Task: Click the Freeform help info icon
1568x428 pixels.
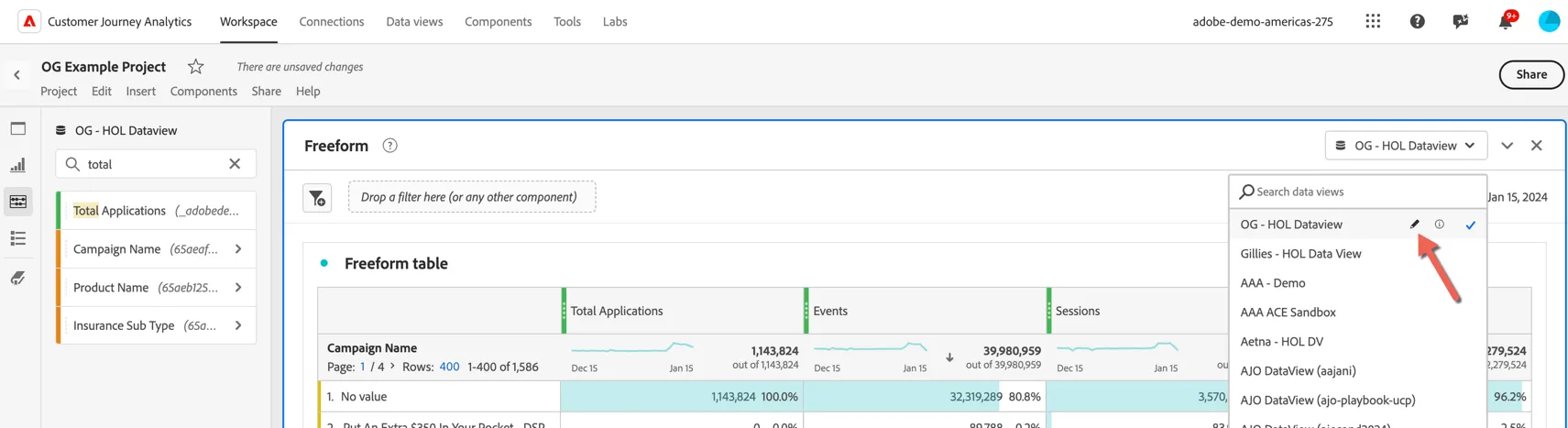Action: 389,146
